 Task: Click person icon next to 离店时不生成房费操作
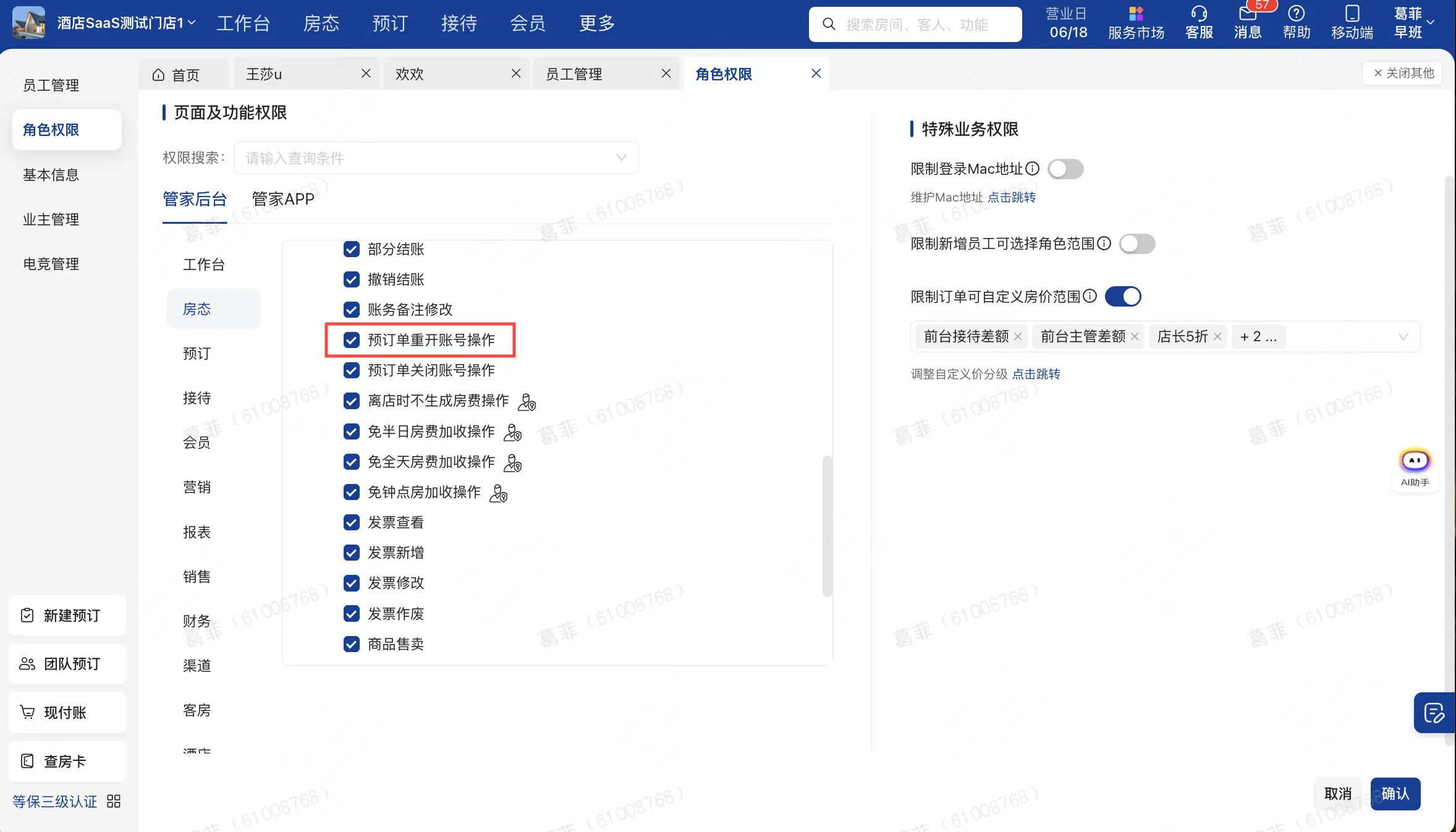pos(527,402)
